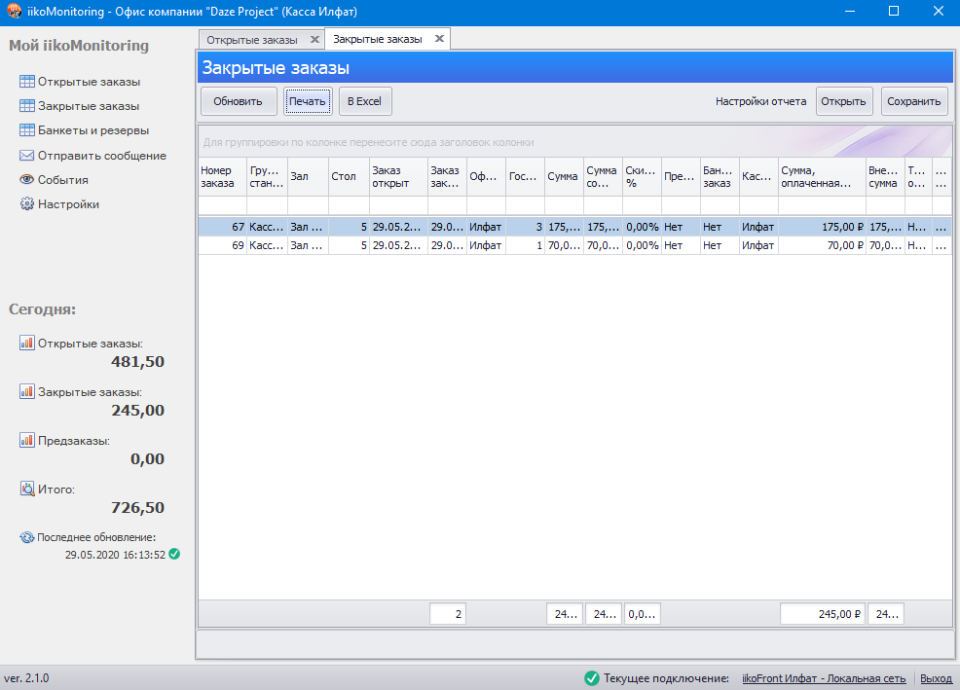
Task: Click the envelope icon for Отправить сообщение
Action: 27,156
